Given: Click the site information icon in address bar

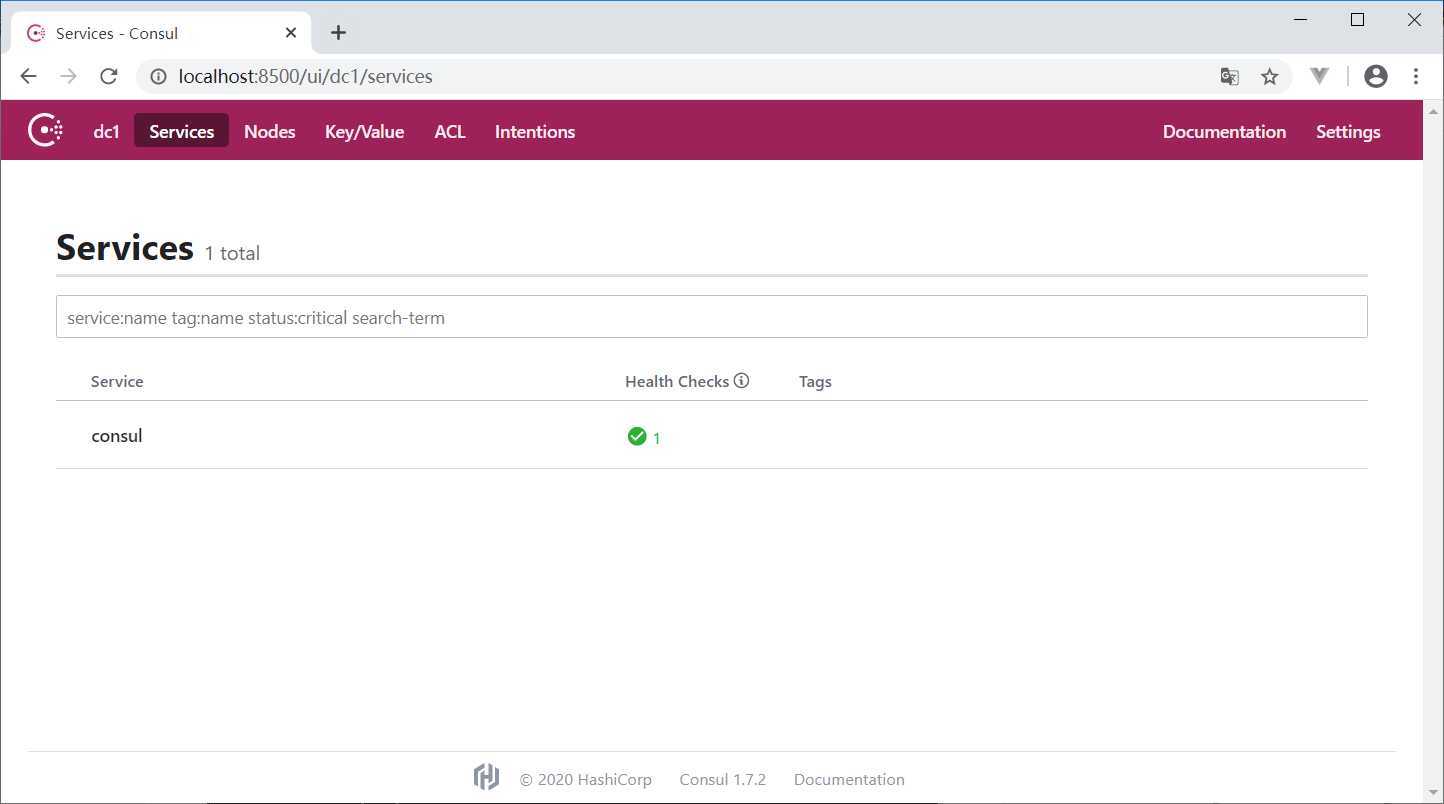Looking at the screenshot, I should [x=158, y=76].
